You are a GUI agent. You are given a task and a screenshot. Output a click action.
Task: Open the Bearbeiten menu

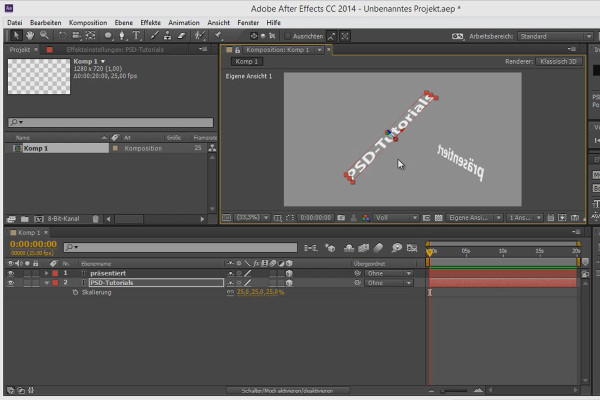(46, 23)
